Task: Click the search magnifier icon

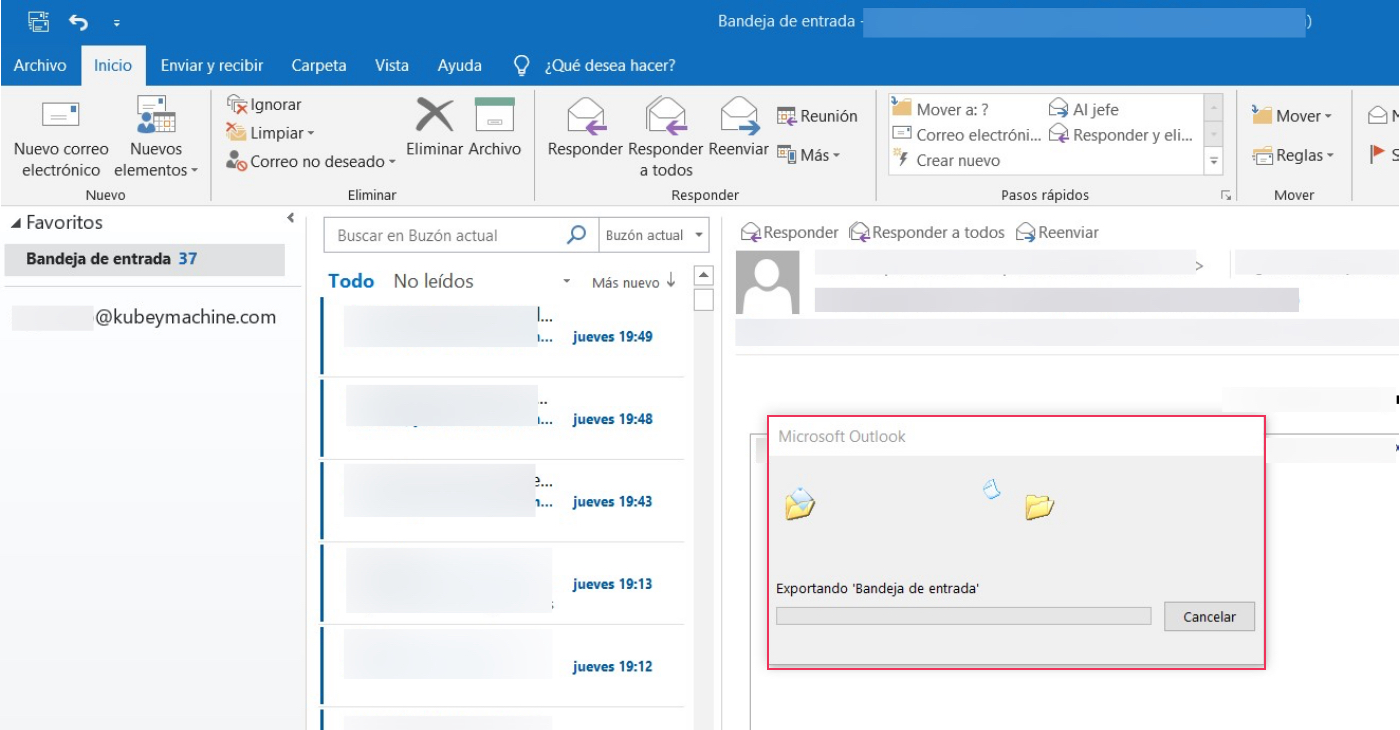Action: click(x=577, y=235)
